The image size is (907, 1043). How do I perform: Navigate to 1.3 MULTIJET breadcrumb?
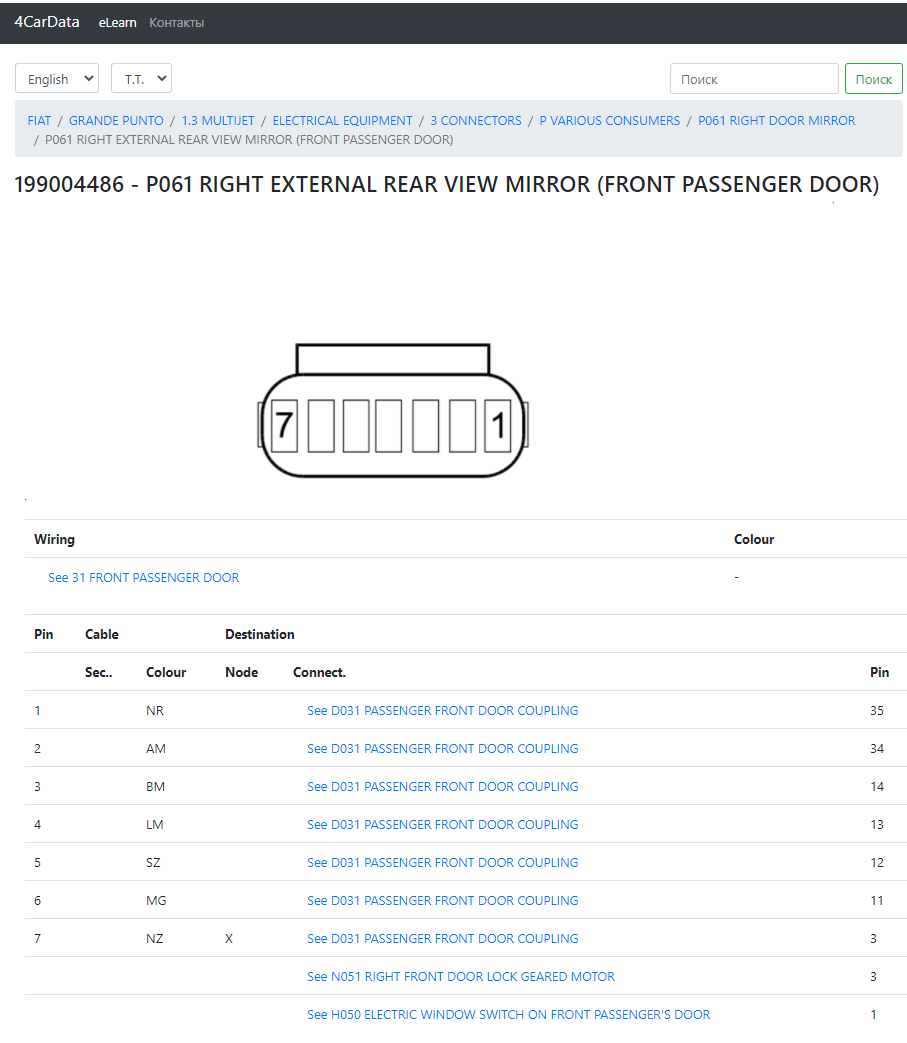click(x=218, y=120)
